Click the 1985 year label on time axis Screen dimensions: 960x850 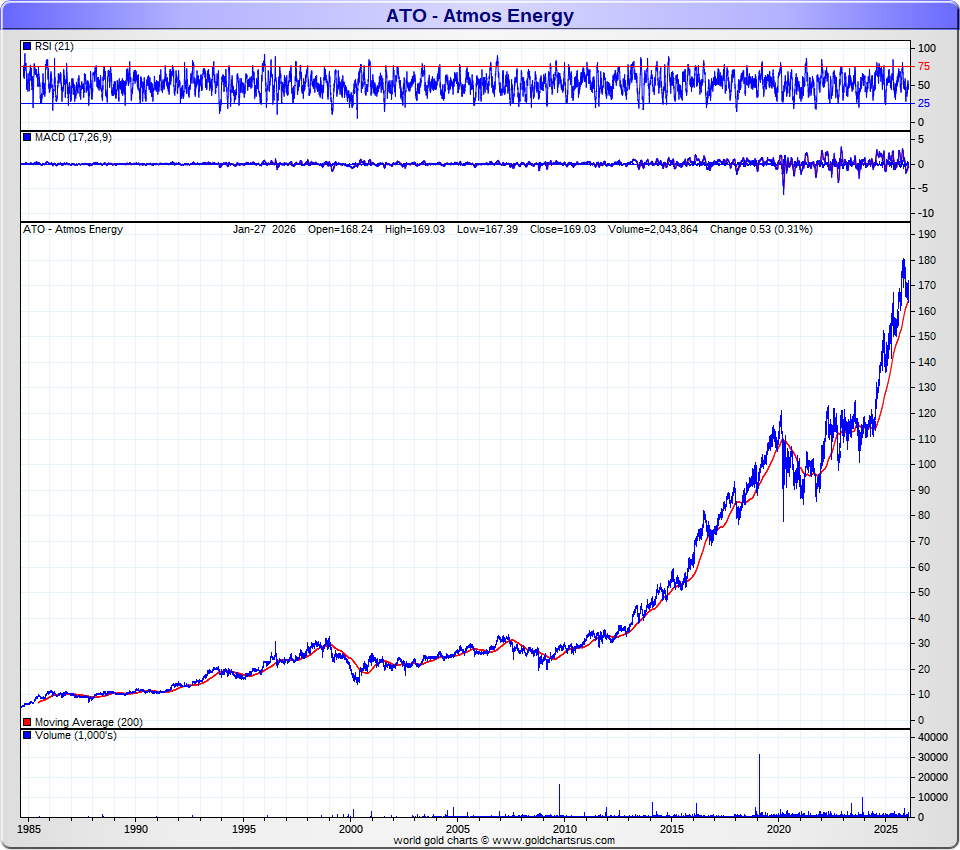pyautogui.click(x=30, y=829)
